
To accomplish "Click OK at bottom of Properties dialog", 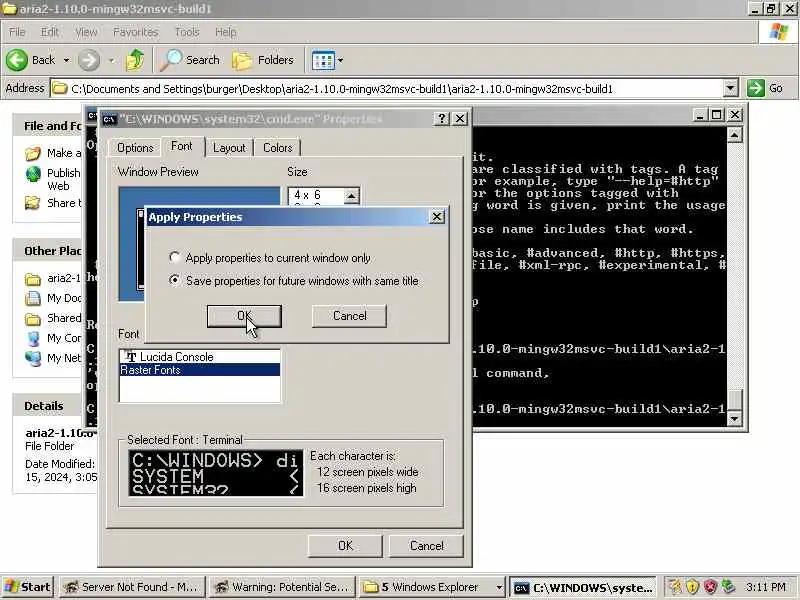I will click(x=345, y=546).
